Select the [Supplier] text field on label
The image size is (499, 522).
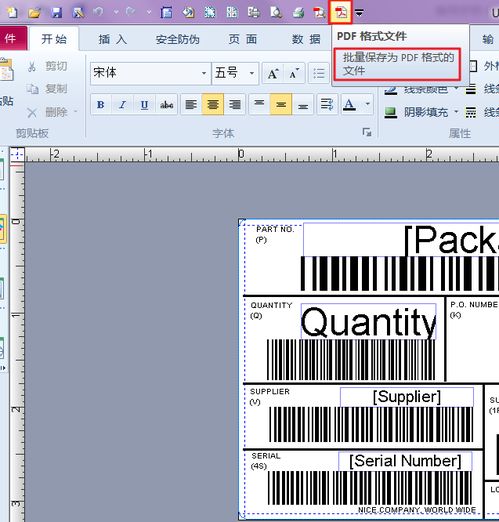(407, 397)
